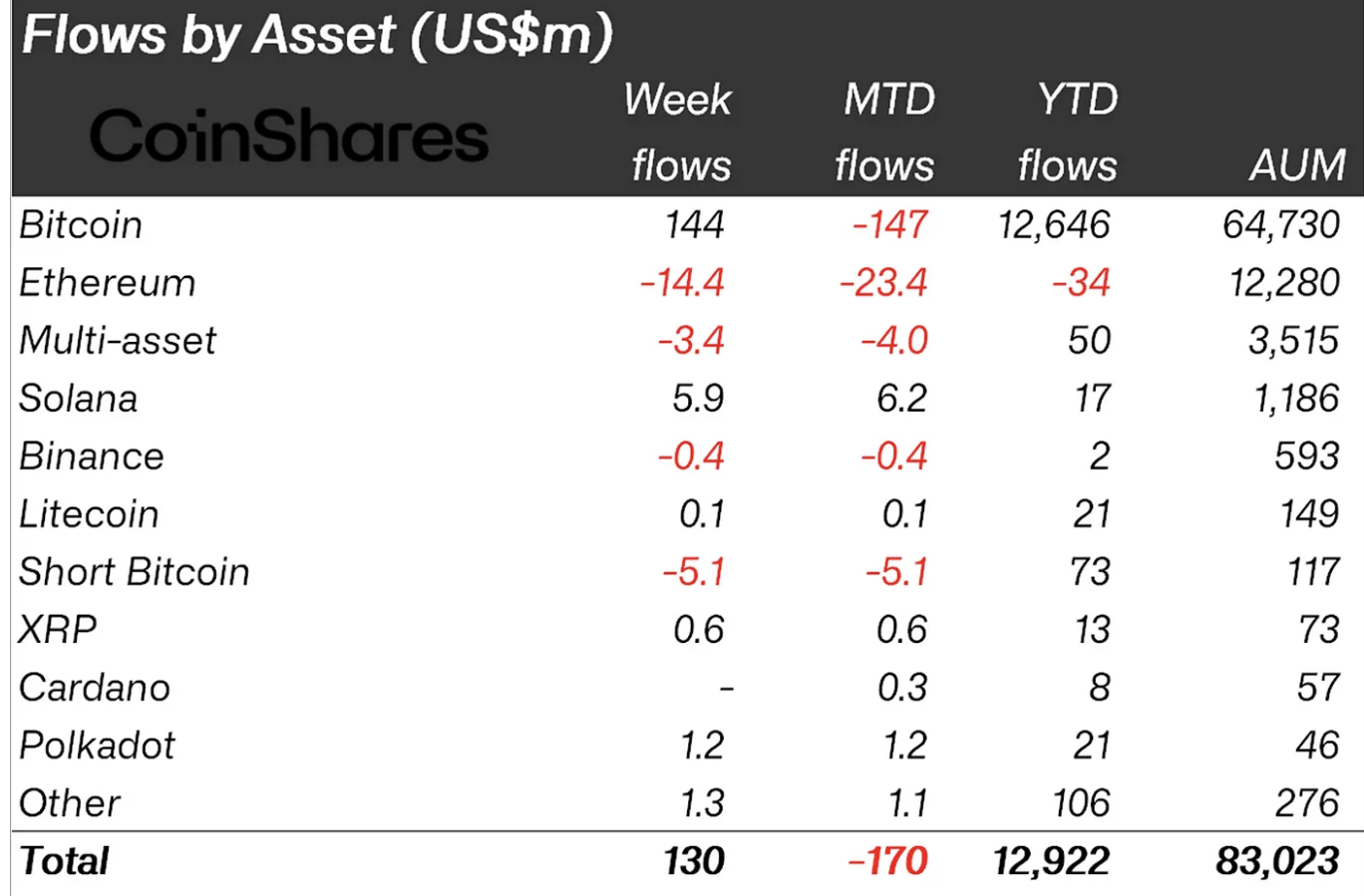
Task: Select the YTD flows column header
Action: tap(1069, 133)
